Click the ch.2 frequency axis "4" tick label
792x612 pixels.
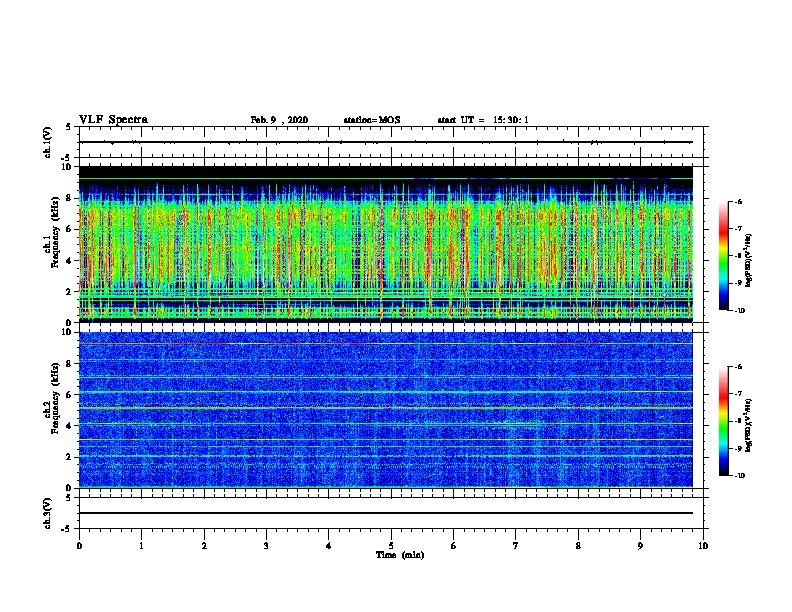[x=70, y=426]
